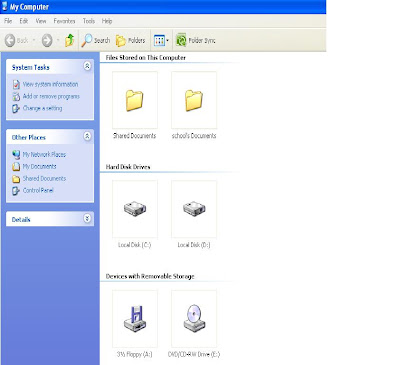
Task: Open Shared Documents in Other Places
Action: (x=44, y=178)
